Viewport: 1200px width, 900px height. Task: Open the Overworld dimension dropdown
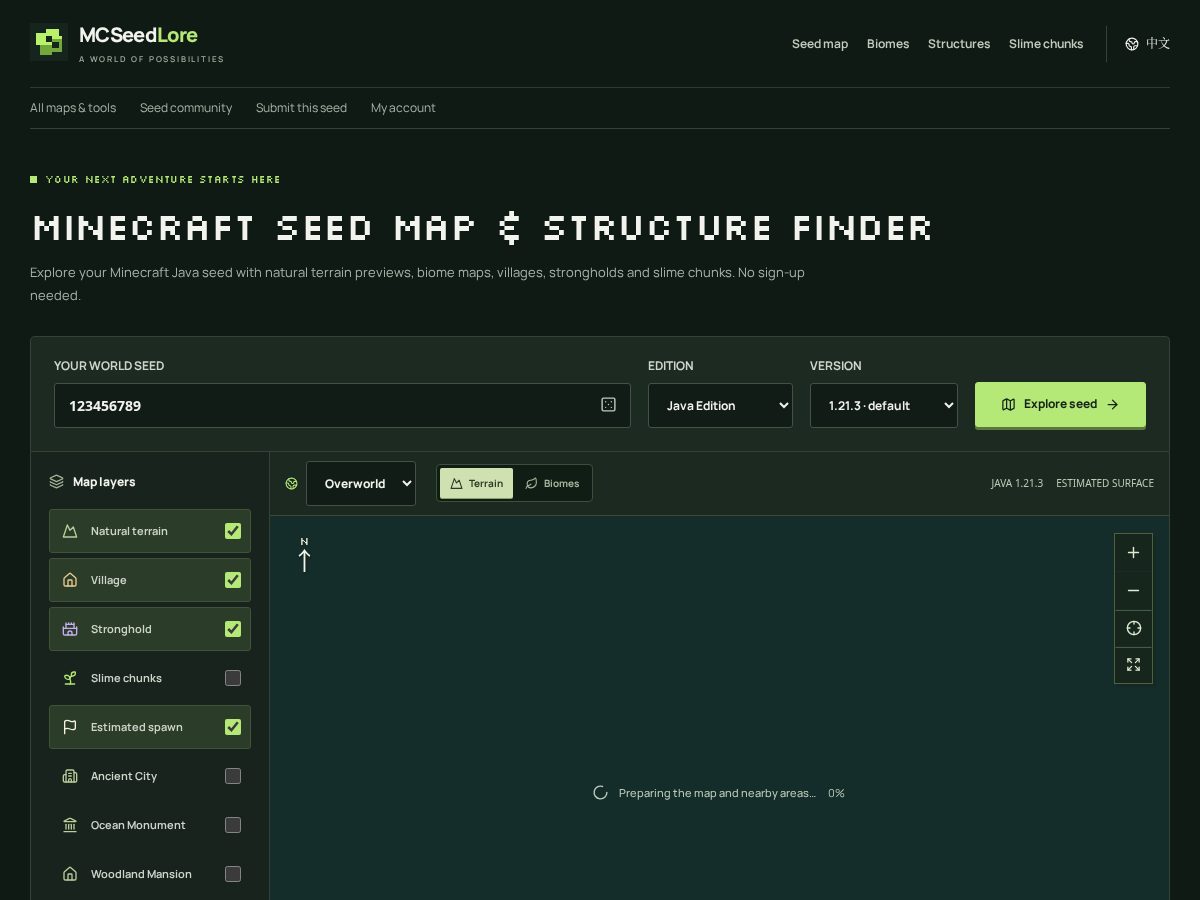tap(361, 483)
